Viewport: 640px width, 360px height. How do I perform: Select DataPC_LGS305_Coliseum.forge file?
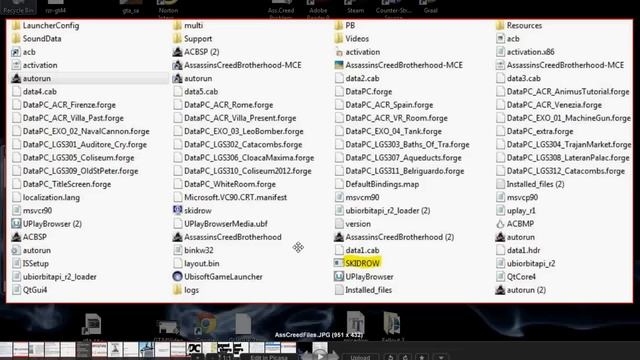click(78, 158)
